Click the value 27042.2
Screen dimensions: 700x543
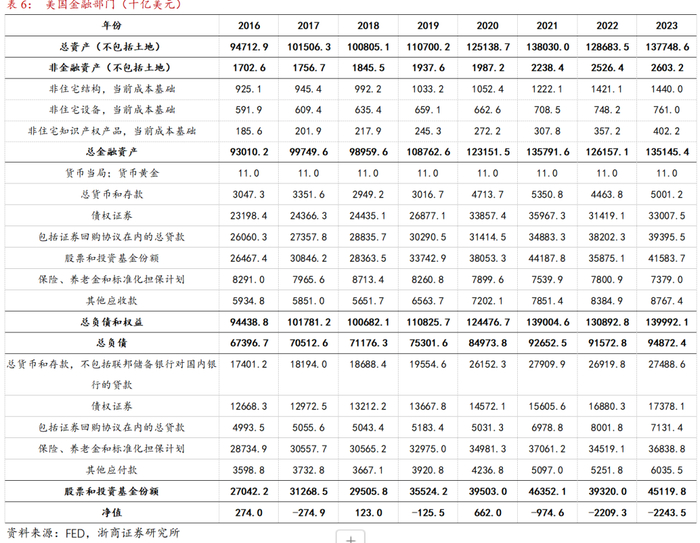pos(249,492)
